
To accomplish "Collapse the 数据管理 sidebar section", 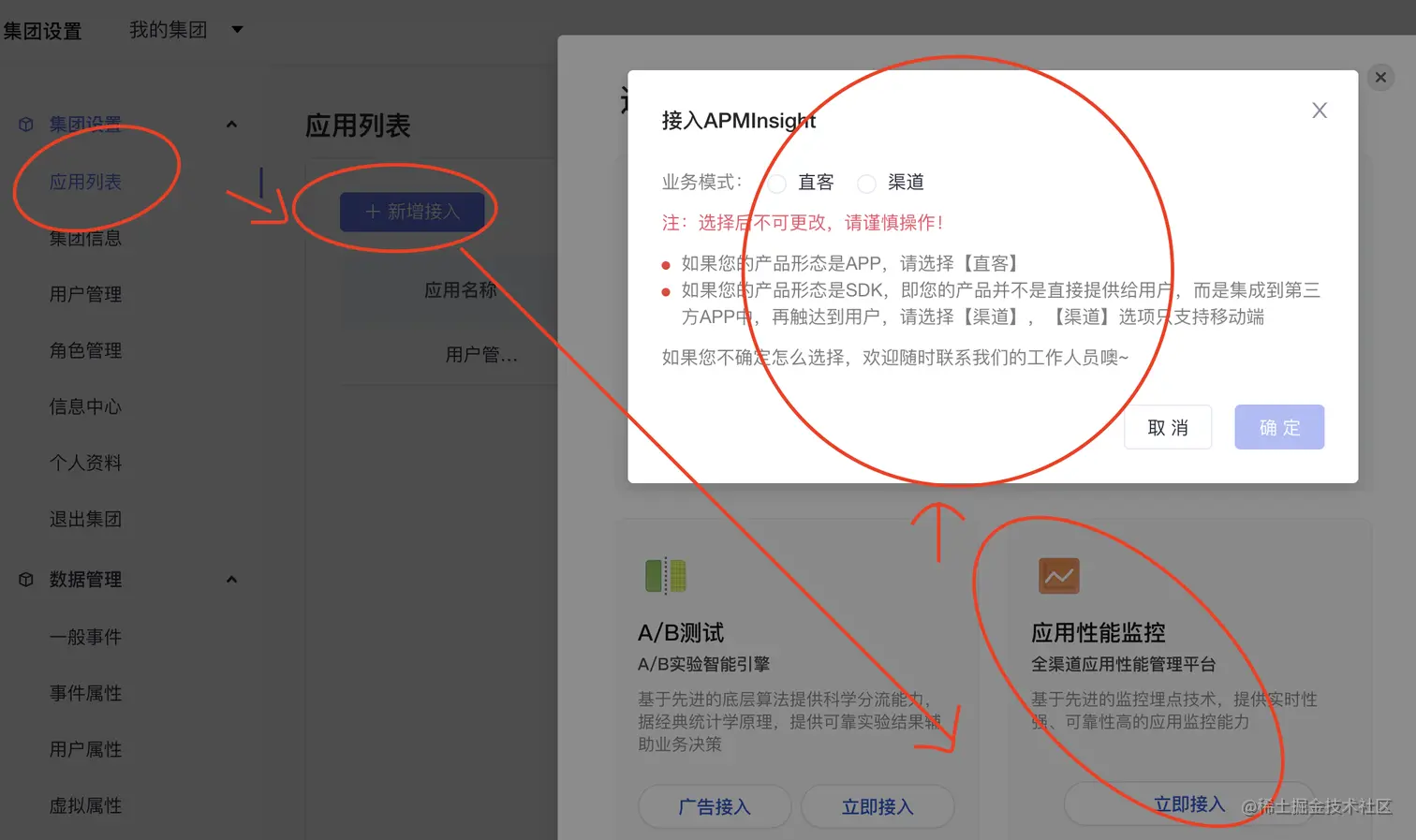I will click(231, 580).
